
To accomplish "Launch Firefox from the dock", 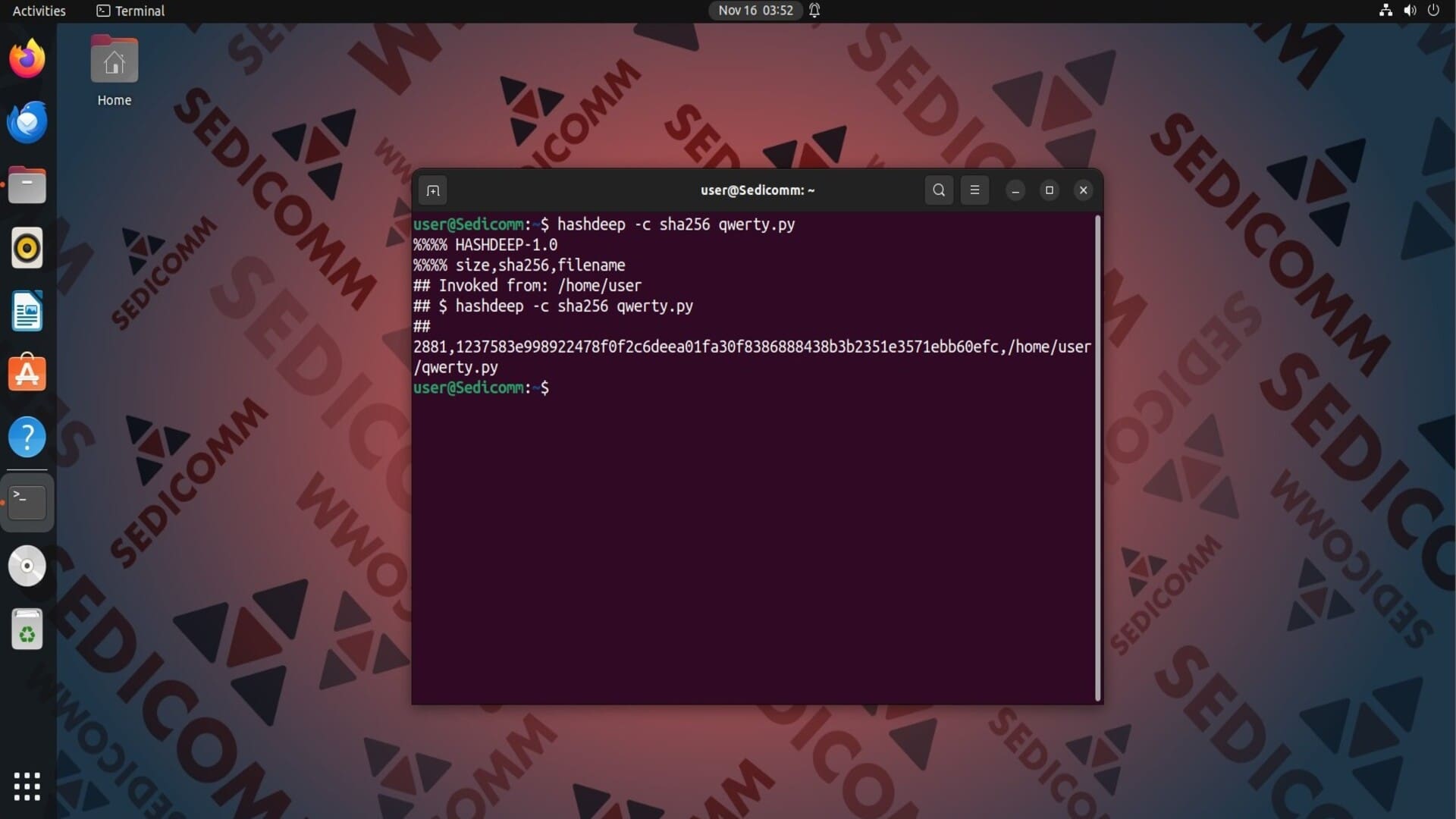I will tap(27, 59).
